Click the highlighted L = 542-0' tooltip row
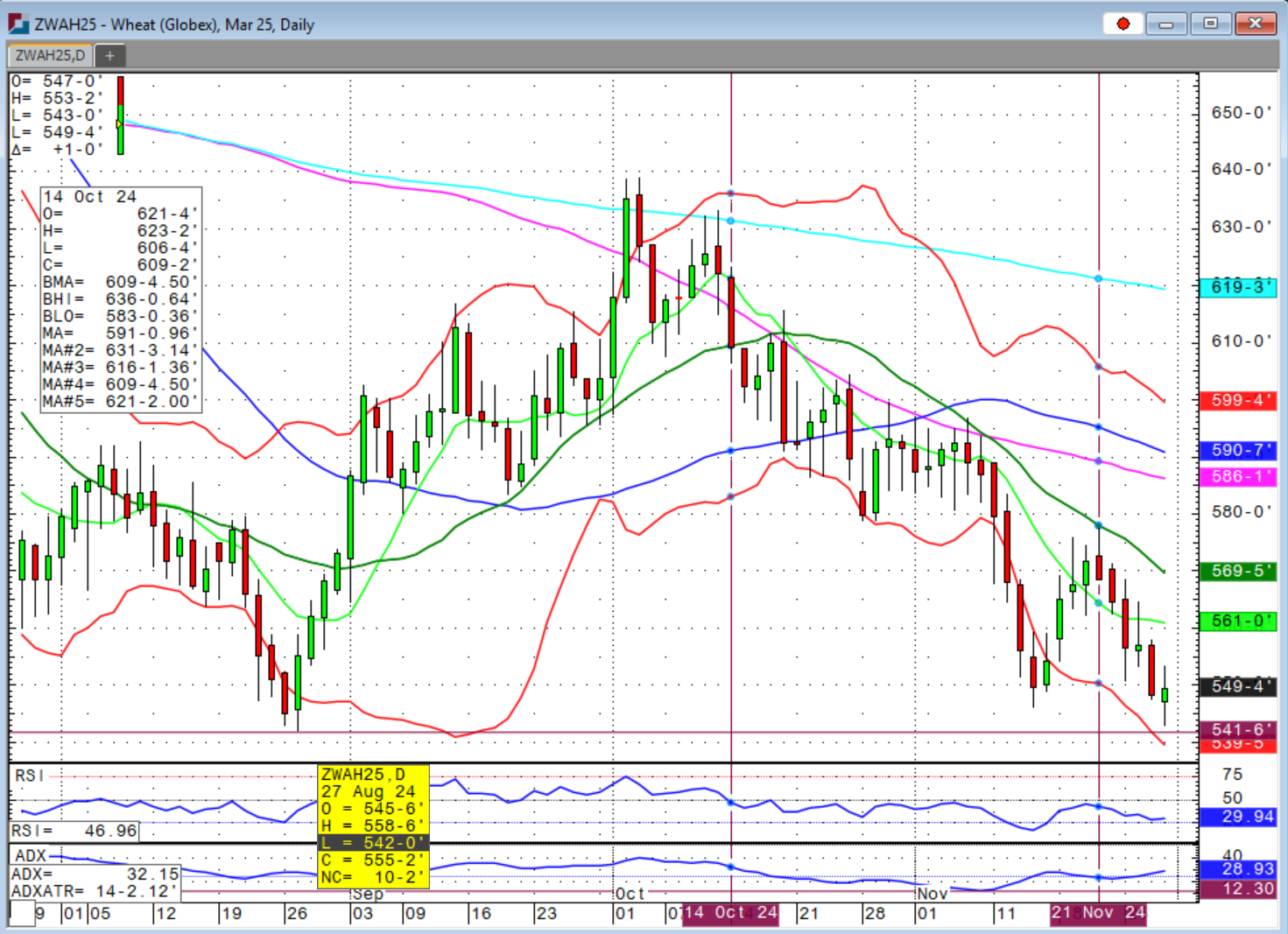This screenshot has width=1288, height=934. click(x=373, y=843)
